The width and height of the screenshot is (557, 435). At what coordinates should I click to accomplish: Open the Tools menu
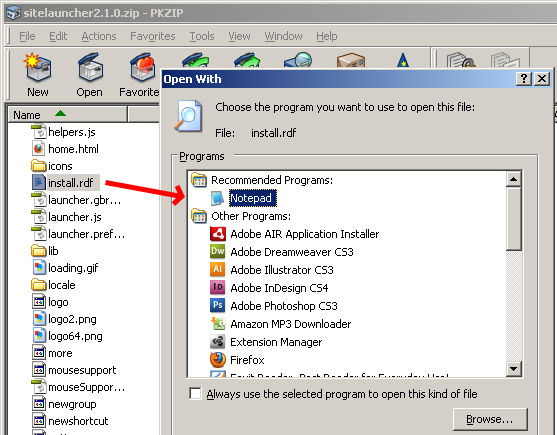pos(202,36)
